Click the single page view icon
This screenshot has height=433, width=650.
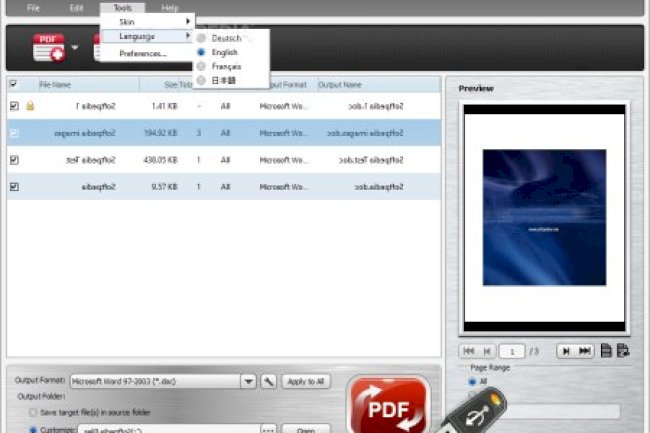pos(606,351)
